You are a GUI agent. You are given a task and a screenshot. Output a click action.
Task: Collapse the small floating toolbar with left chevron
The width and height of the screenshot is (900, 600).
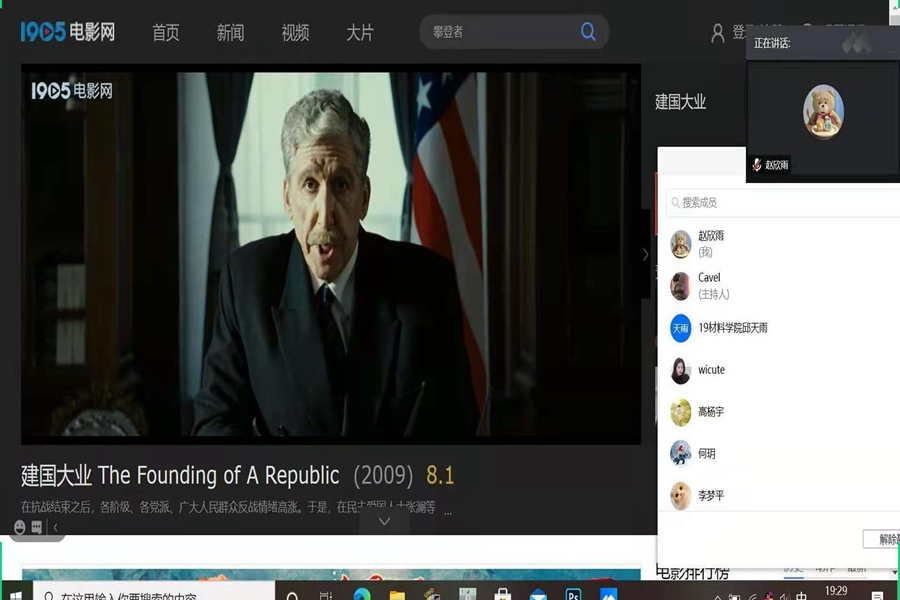[x=55, y=527]
